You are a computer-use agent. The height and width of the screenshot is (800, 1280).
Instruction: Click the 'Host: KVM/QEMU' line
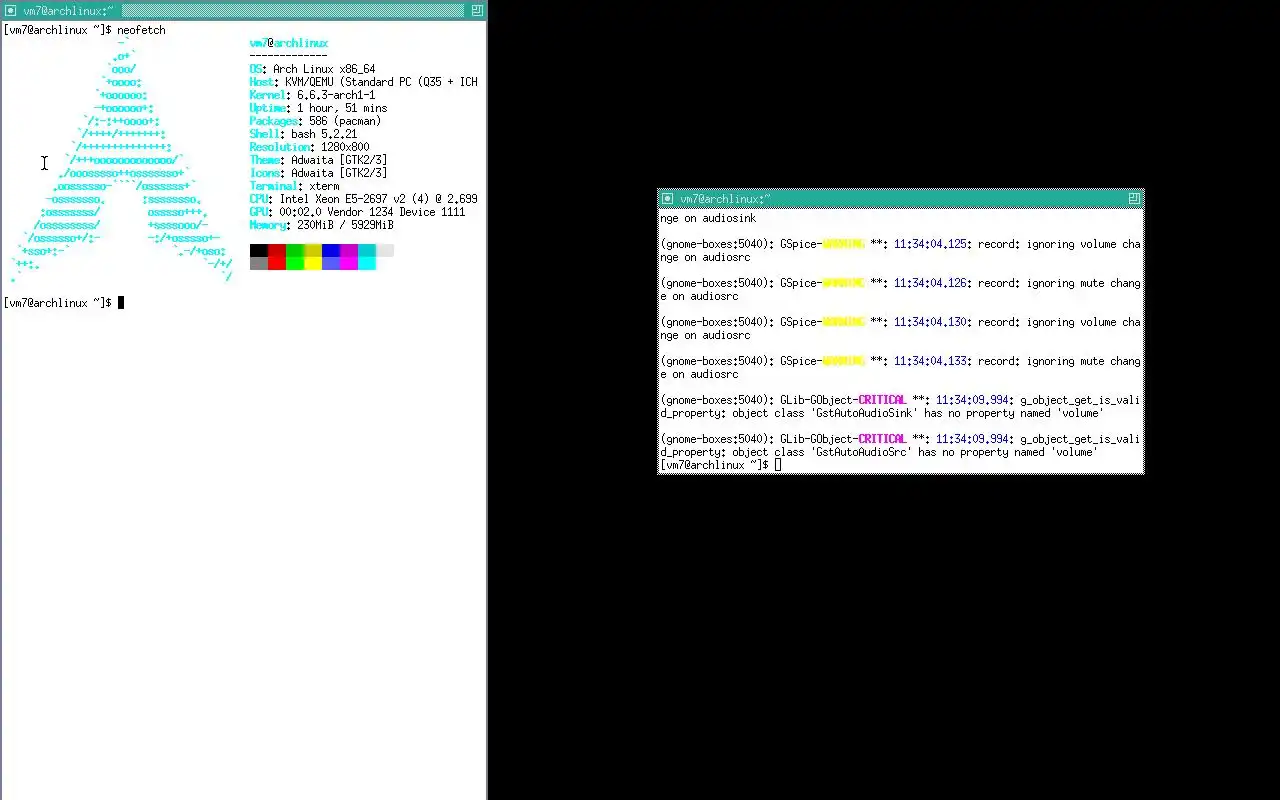point(363,82)
